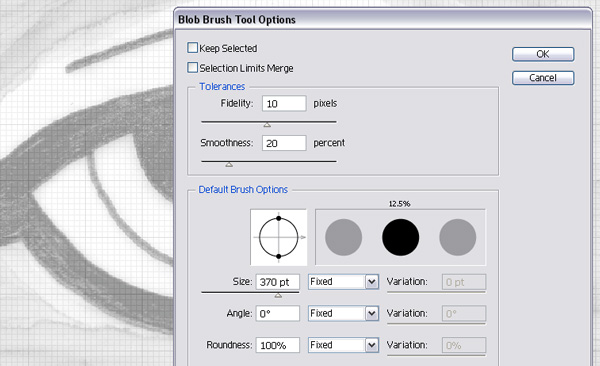Click the black center brush preview
This screenshot has height=366, width=600.
pos(401,237)
